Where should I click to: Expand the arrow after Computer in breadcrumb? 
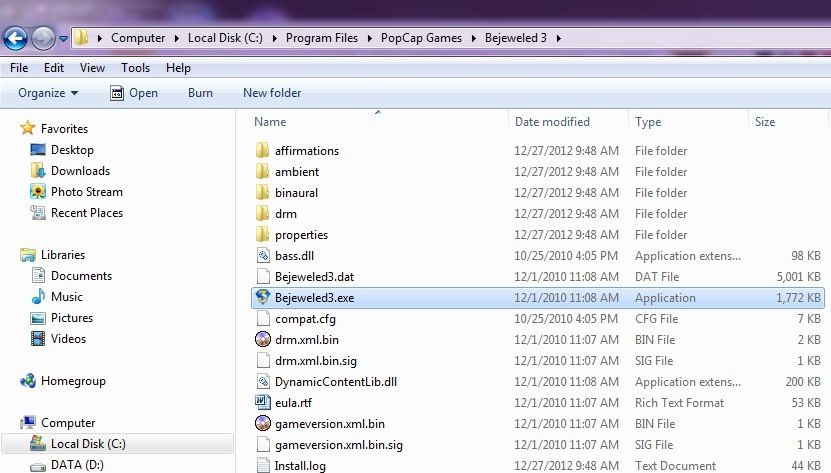(176, 38)
